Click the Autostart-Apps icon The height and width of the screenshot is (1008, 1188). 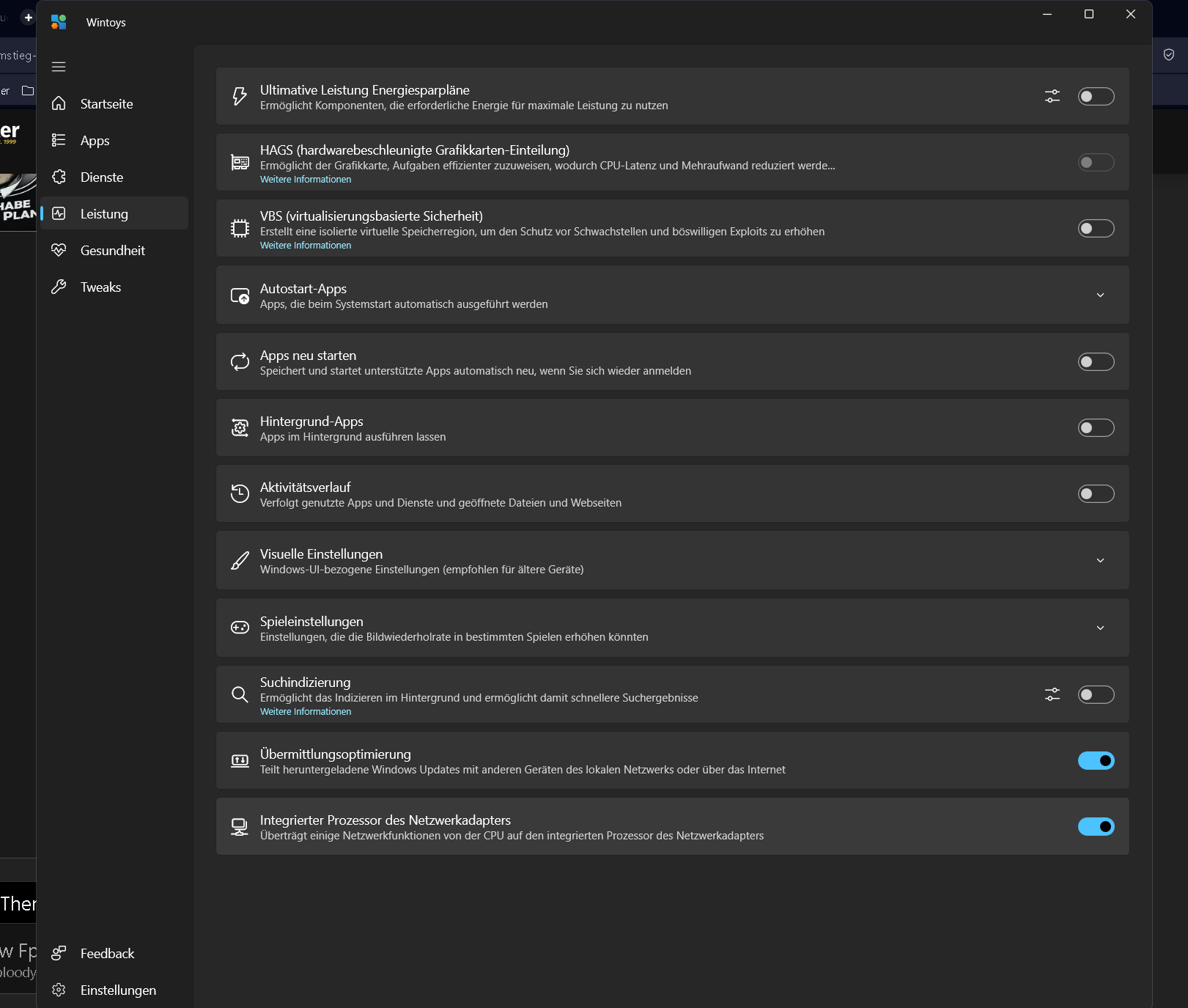[x=240, y=295]
